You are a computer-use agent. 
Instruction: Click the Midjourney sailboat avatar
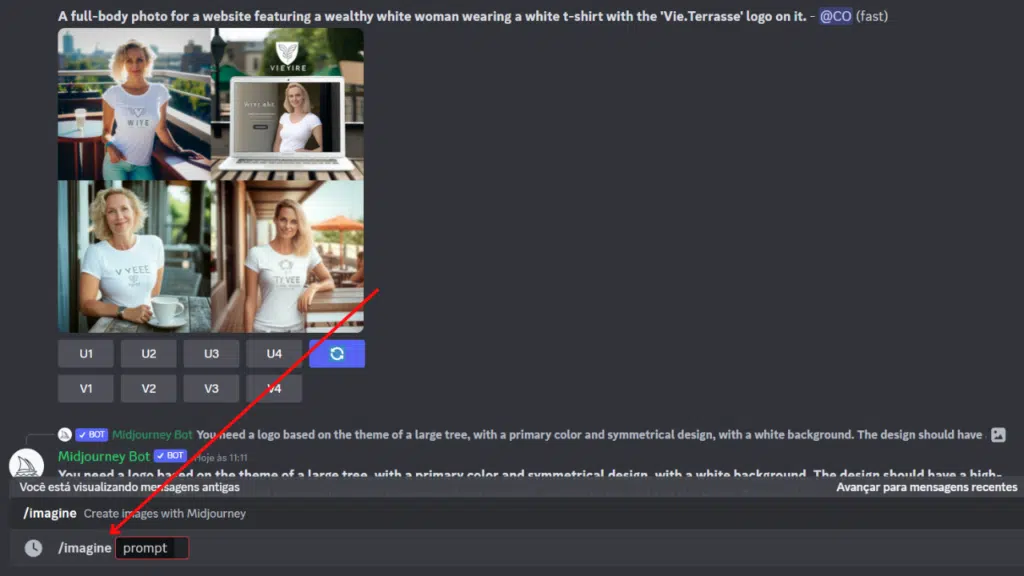click(26, 466)
